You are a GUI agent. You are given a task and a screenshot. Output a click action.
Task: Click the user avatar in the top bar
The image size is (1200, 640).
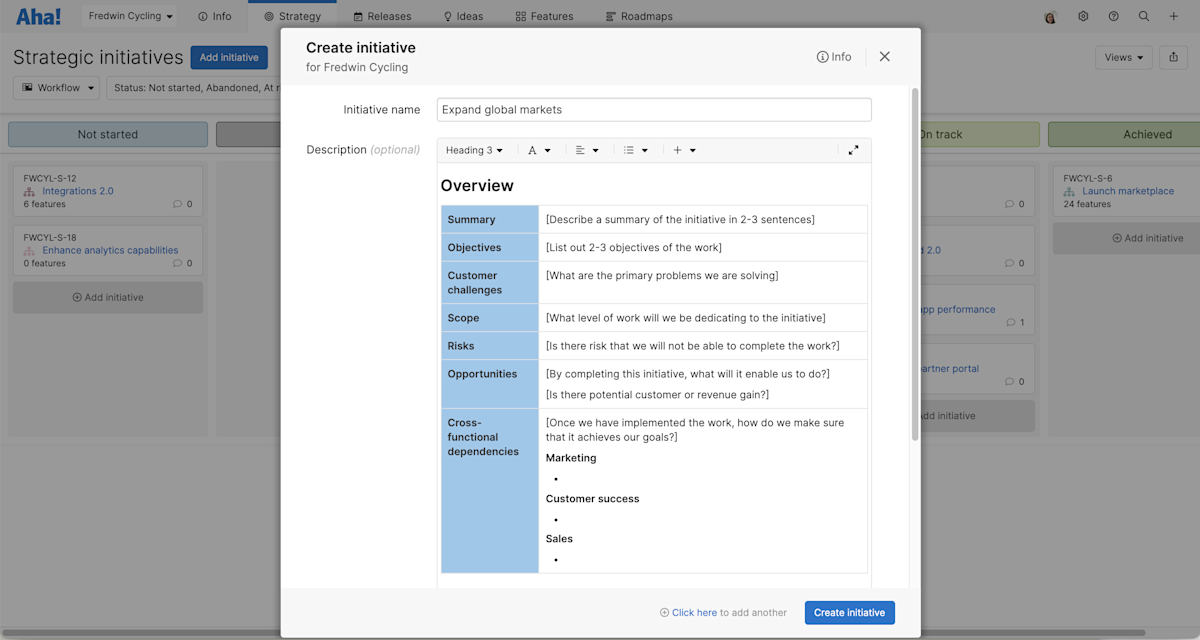pos(1051,16)
